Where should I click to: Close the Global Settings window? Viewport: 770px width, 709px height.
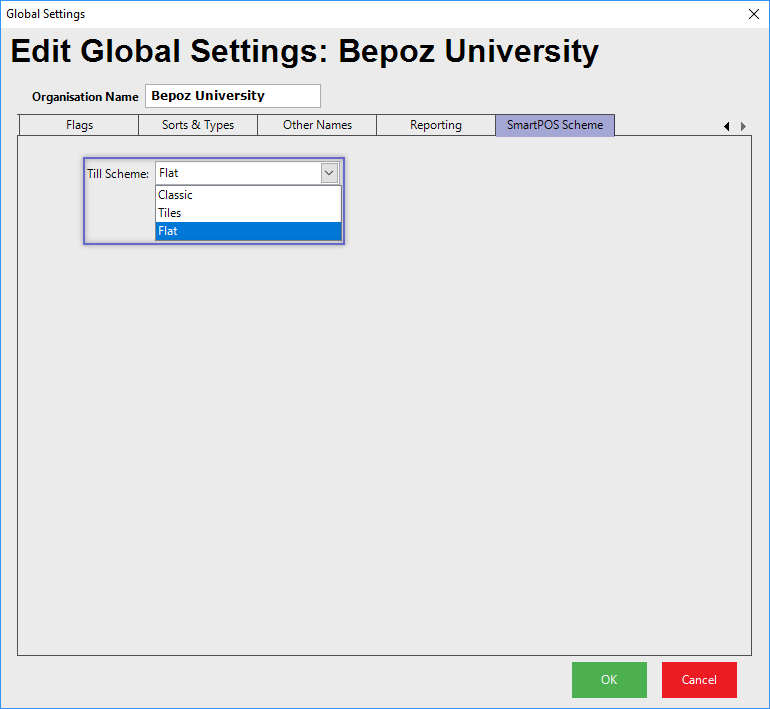[x=753, y=14]
